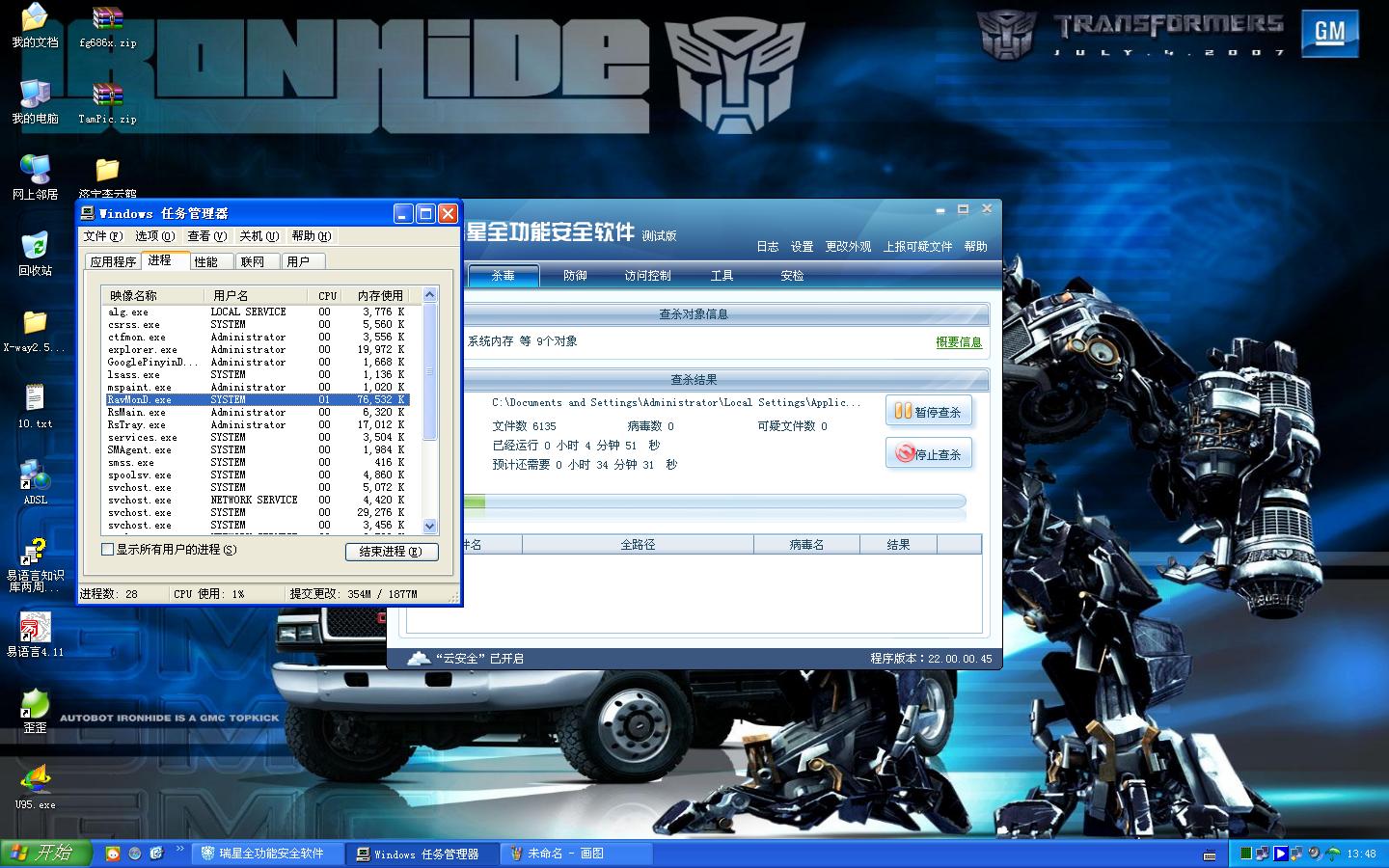Viewport: 1389px width, 868px height.
Task: Click the blue play-arrow tray icon
Action: pos(1280,854)
